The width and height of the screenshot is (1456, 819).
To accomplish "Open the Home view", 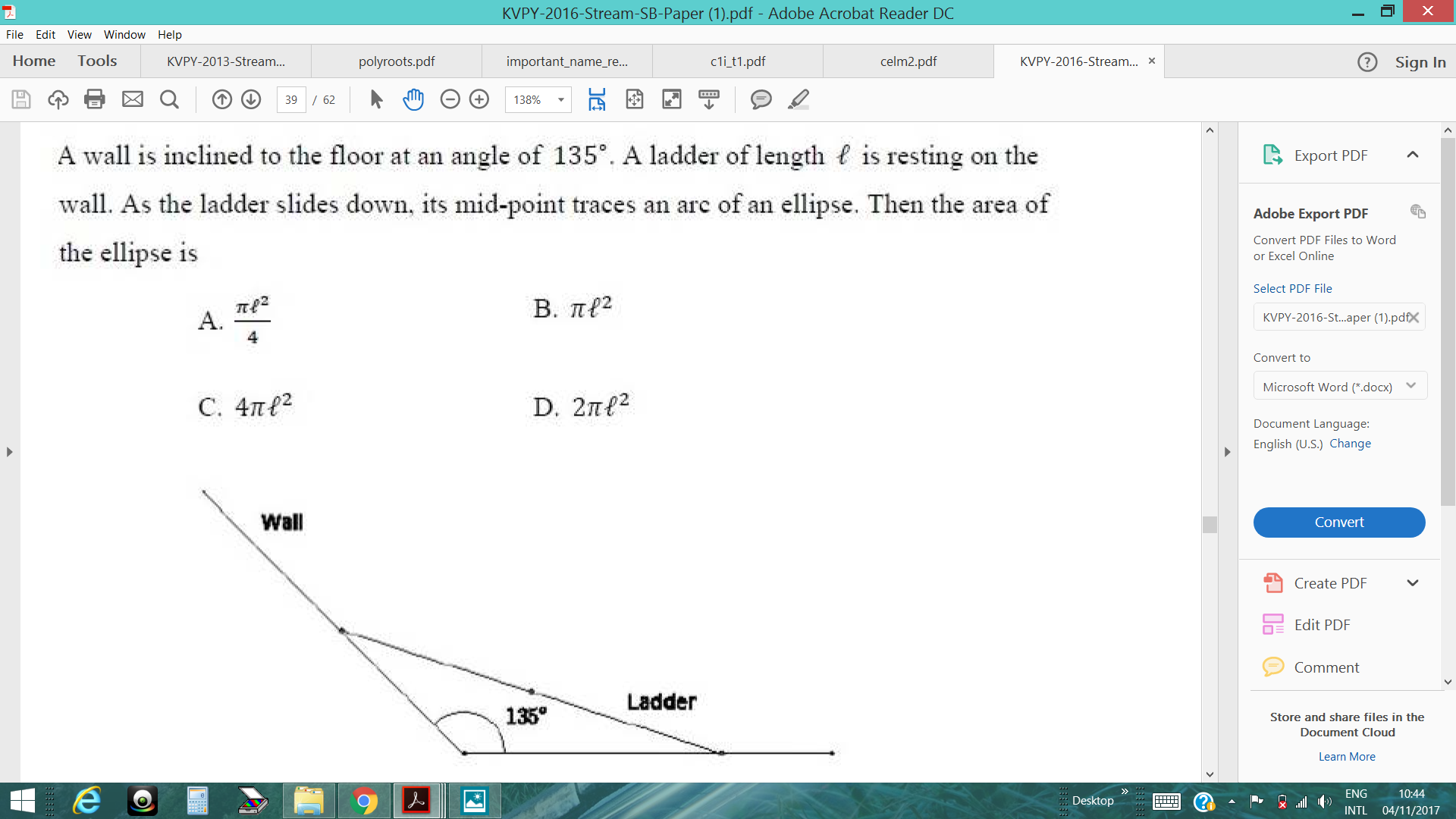I will click(34, 61).
